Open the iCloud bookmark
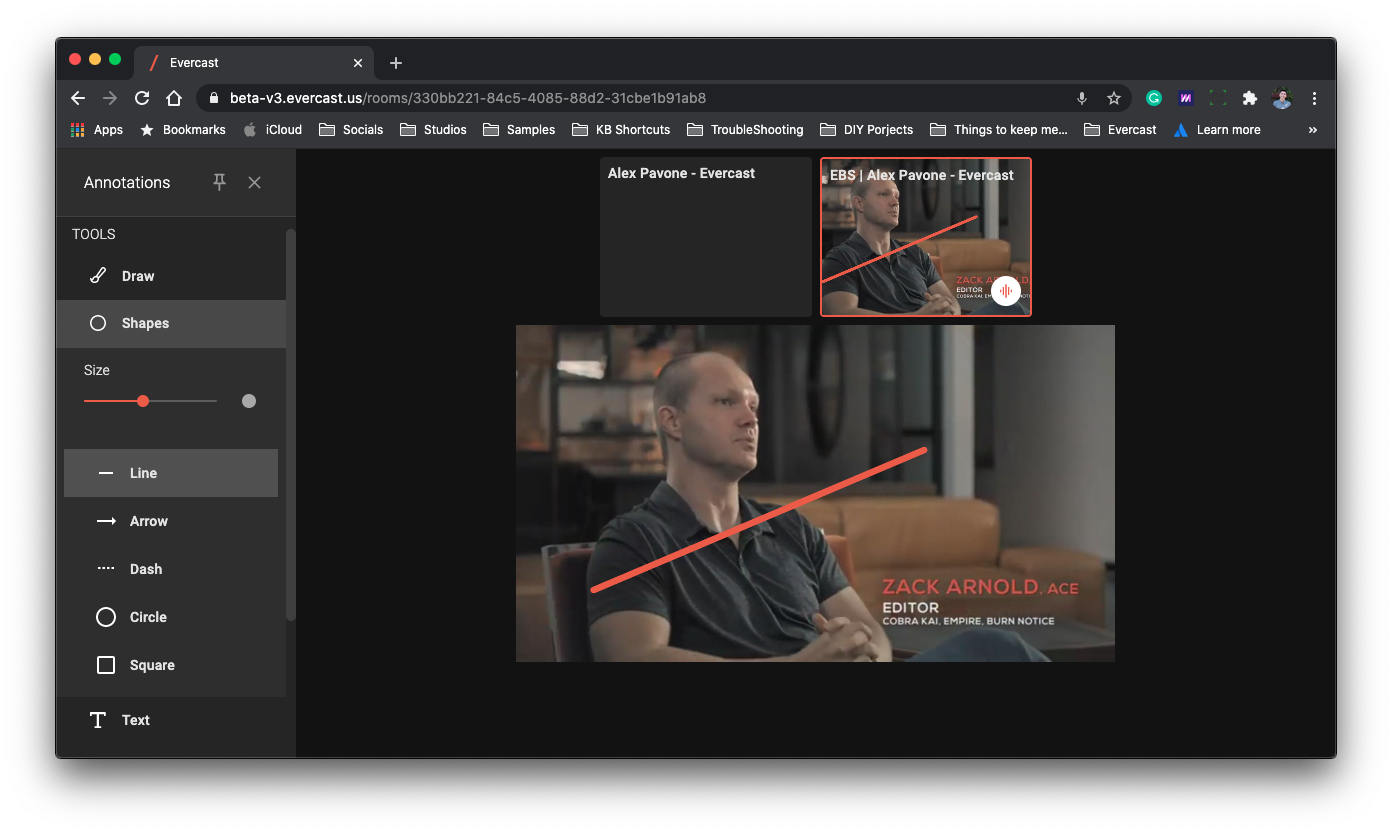 coord(272,129)
